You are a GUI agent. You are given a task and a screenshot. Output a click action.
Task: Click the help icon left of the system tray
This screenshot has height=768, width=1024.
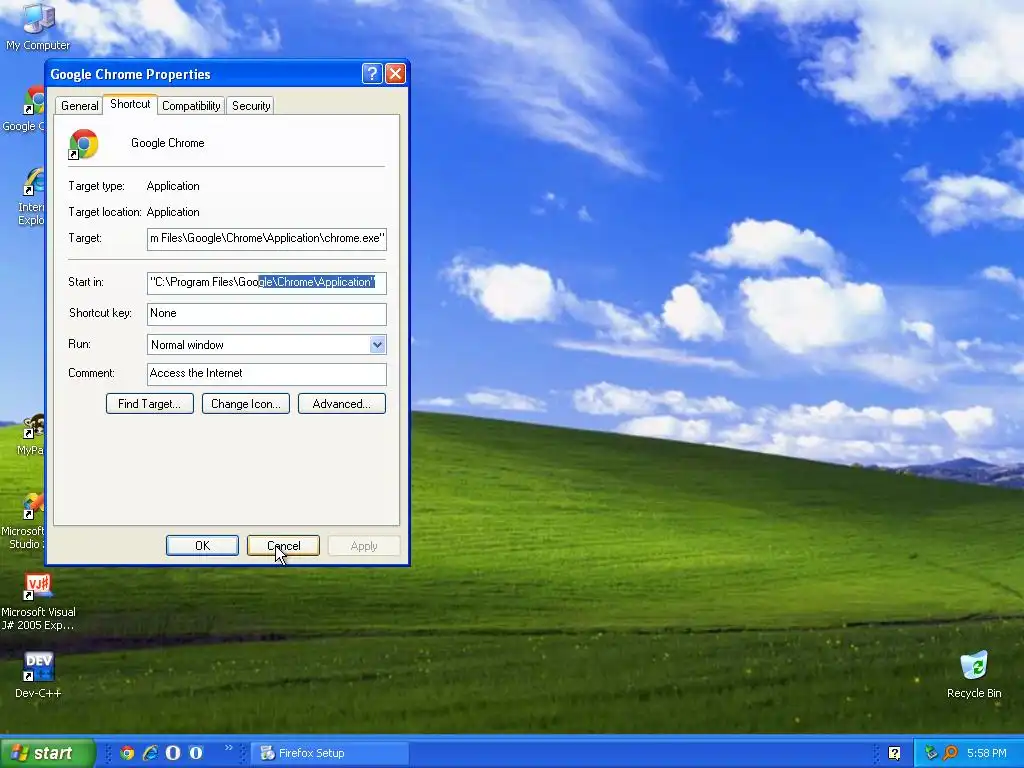tap(894, 753)
